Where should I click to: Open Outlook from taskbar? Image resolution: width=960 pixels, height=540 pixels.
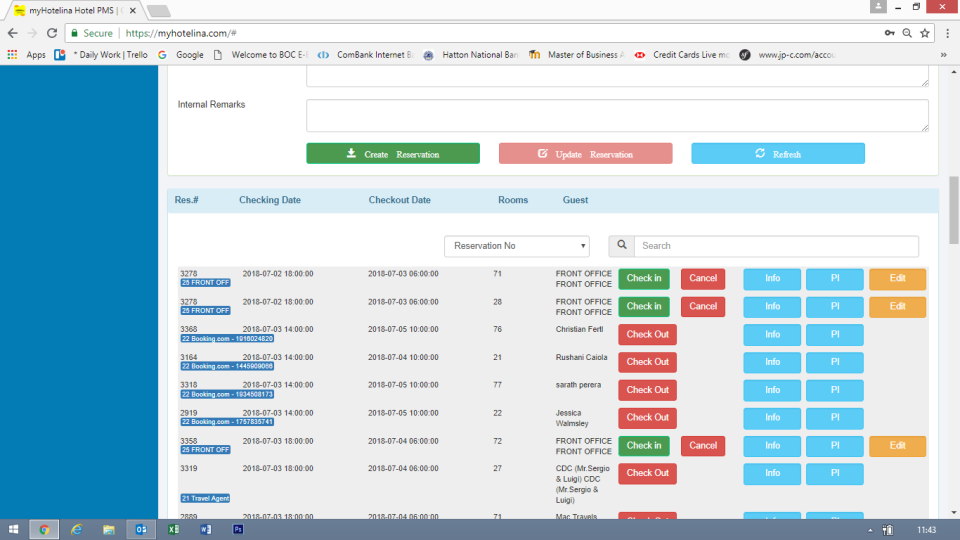(141, 530)
